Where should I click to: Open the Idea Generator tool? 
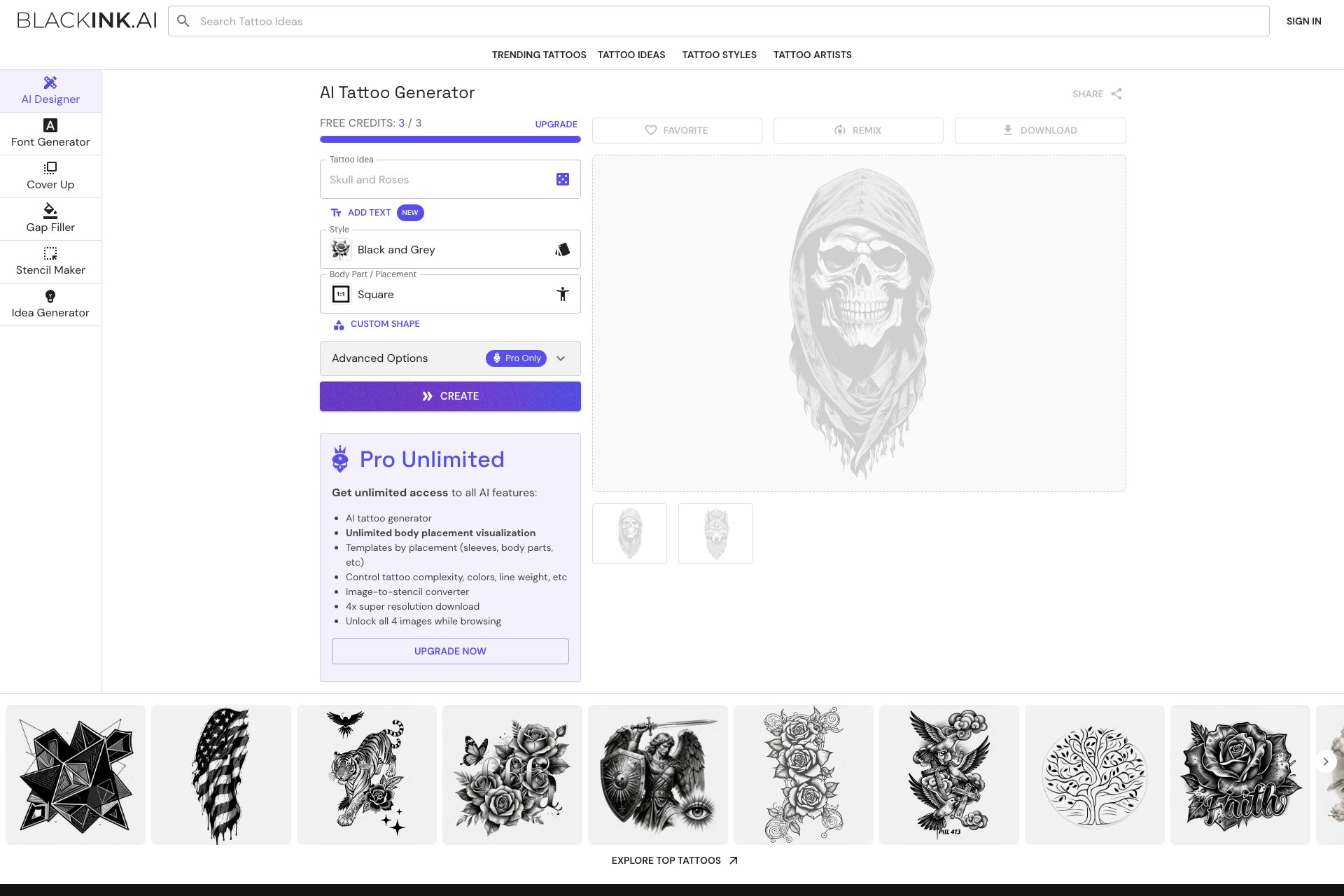pos(50,304)
